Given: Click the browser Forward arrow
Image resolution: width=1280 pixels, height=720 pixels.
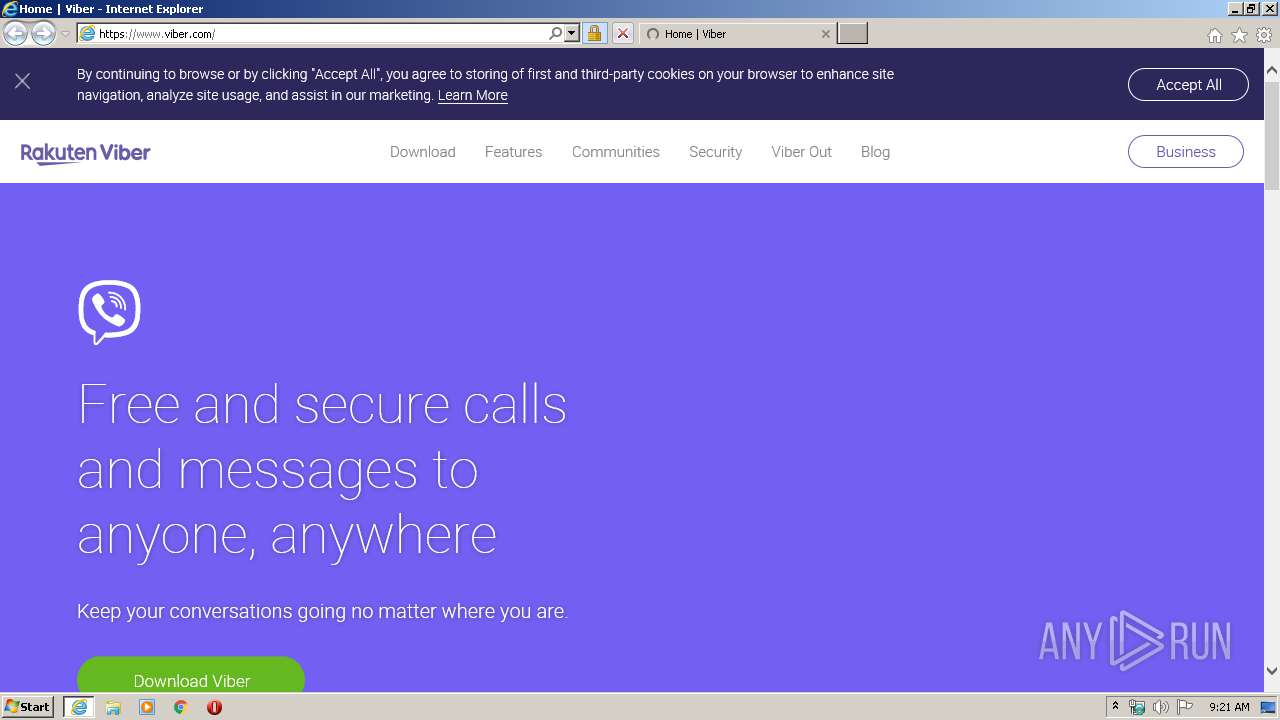Looking at the screenshot, I should (43, 33).
